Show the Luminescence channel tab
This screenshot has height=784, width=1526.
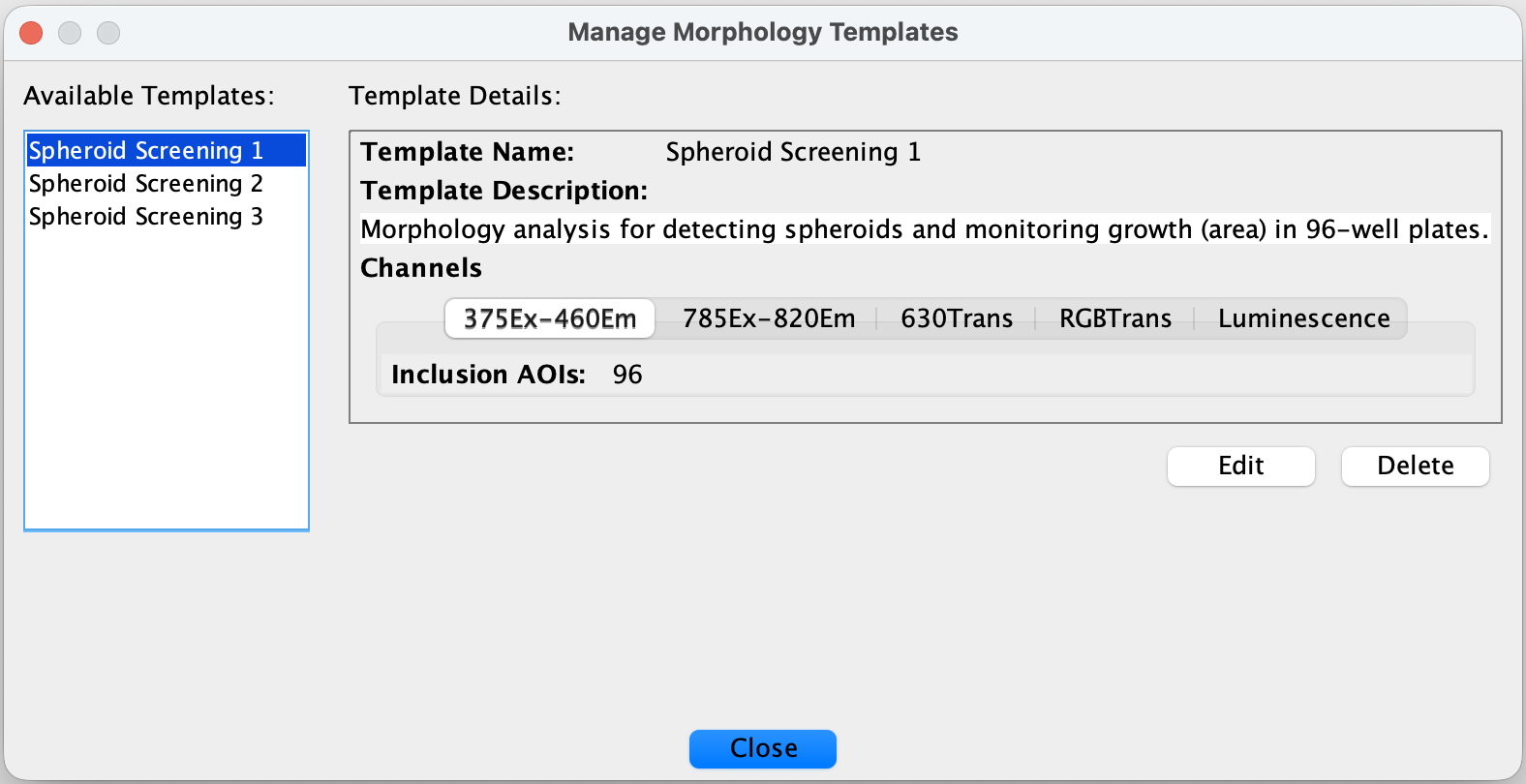coord(1303,318)
